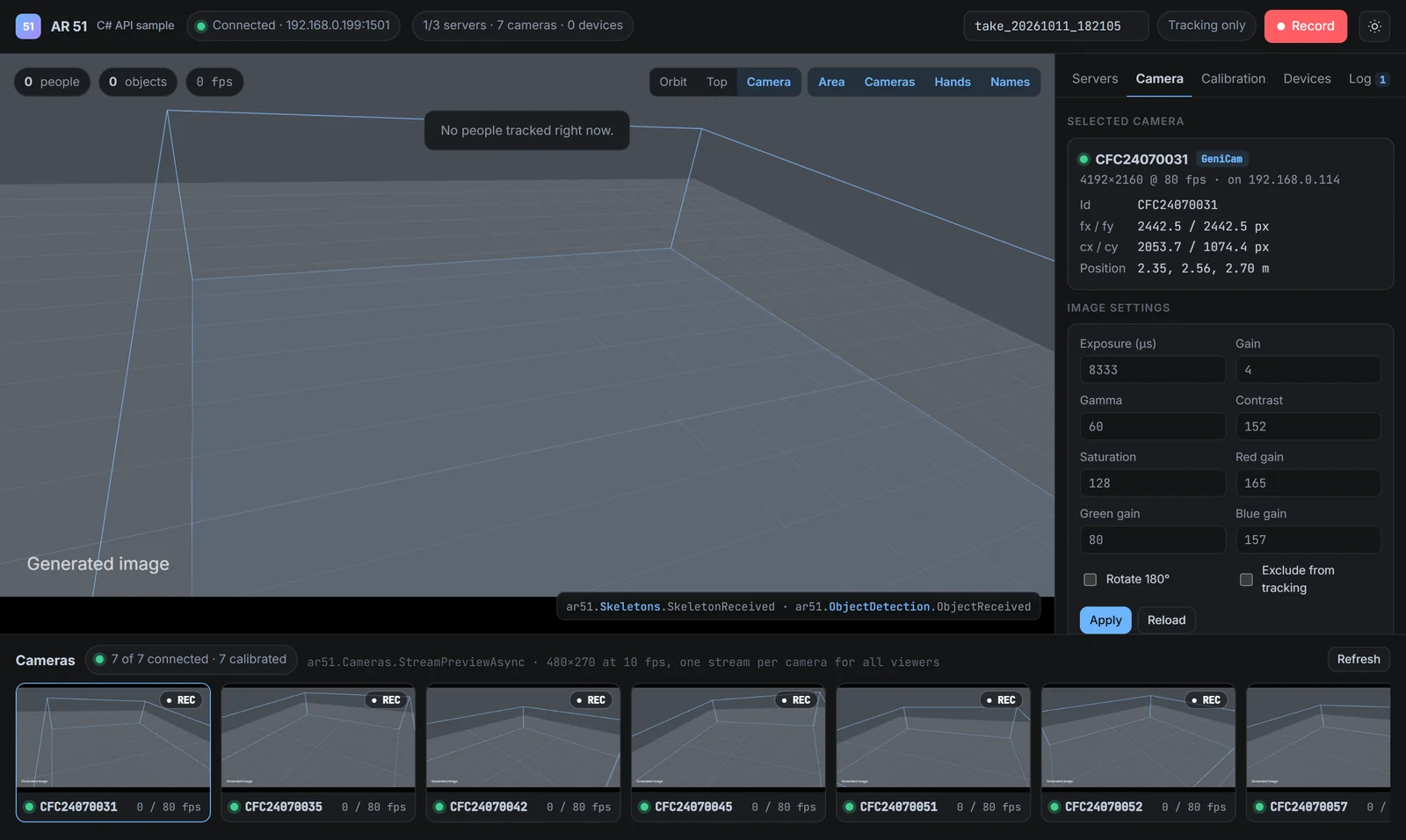
Task: Start recording with the Record button
Action: tap(1306, 26)
